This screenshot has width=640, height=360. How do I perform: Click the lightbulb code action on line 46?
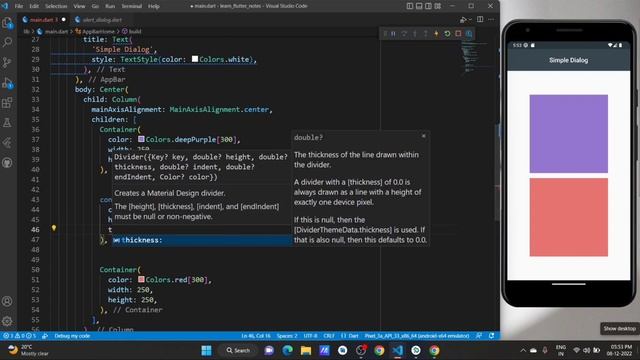point(54,229)
